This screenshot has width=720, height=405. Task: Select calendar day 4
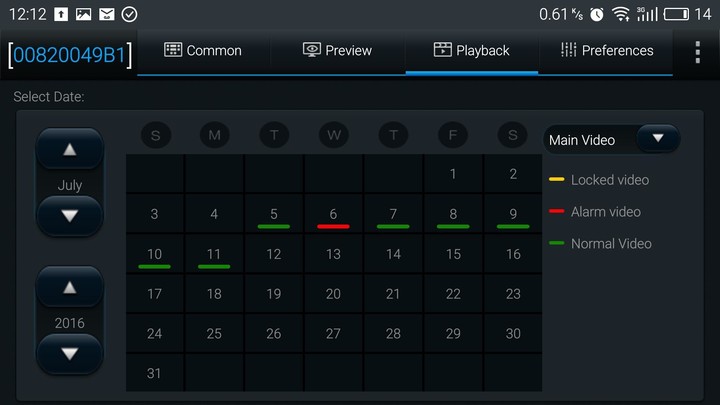[x=214, y=214]
